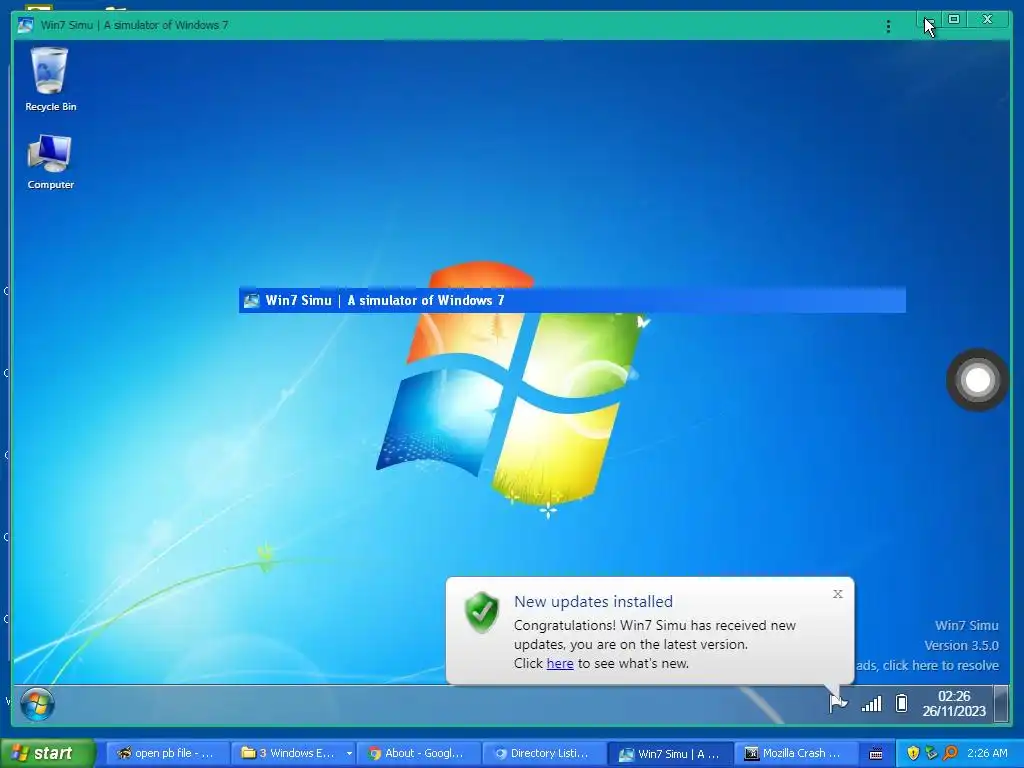Screen dimensions: 1024x768
Task: Click the 'click here to resolve' ads text
Action: pyautogui.click(x=927, y=665)
